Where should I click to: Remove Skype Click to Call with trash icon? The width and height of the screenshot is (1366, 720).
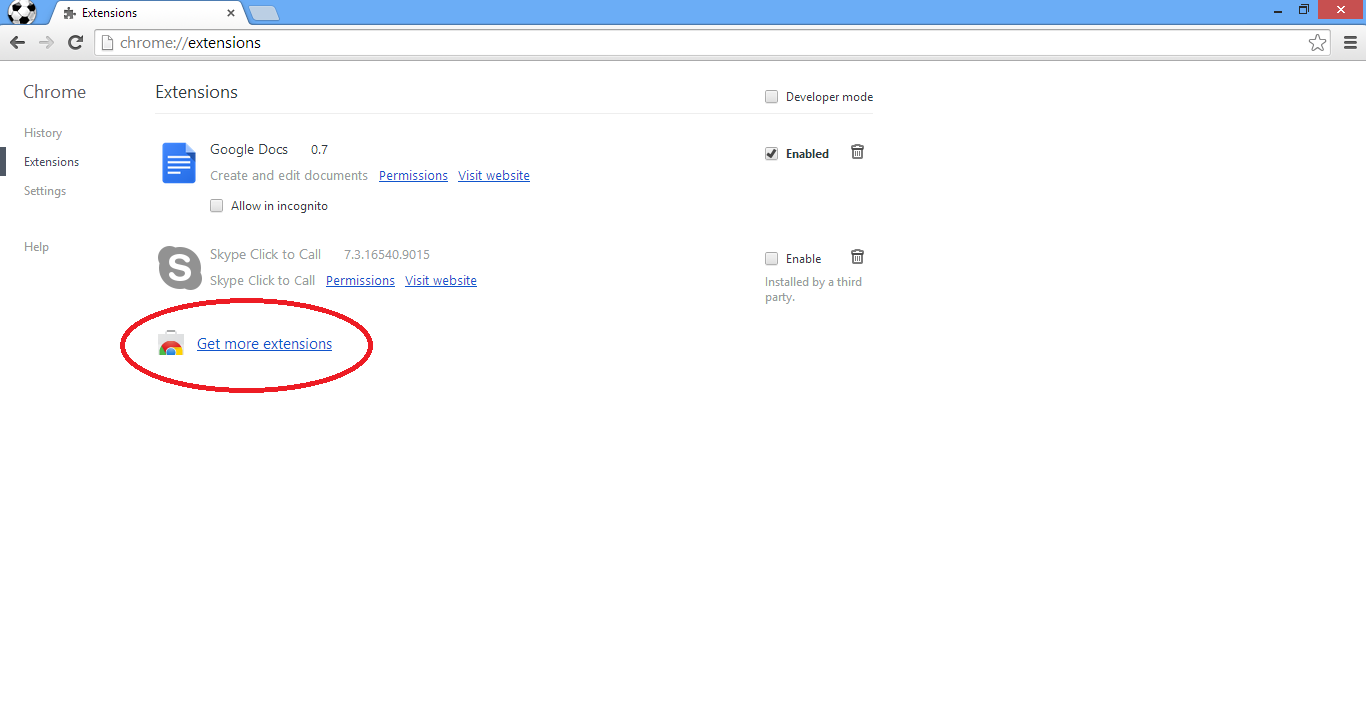point(857,256)
